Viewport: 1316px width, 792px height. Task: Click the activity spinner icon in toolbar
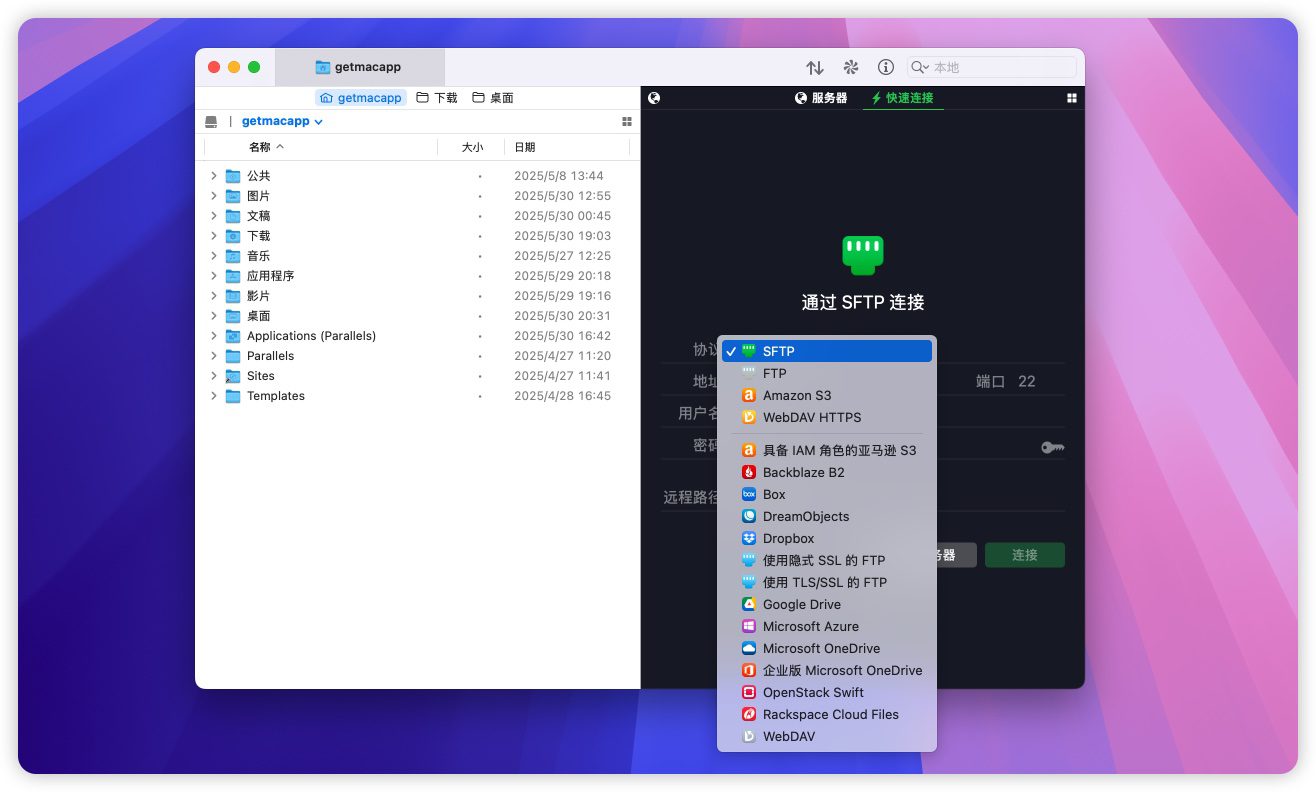point(851,68)
